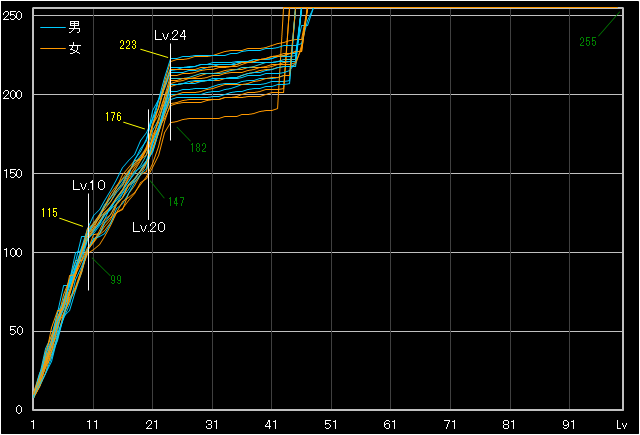The width and height of the screenshot is (640, 435).
Task: Click the Lv axis unit label
Action: [621, 425]
